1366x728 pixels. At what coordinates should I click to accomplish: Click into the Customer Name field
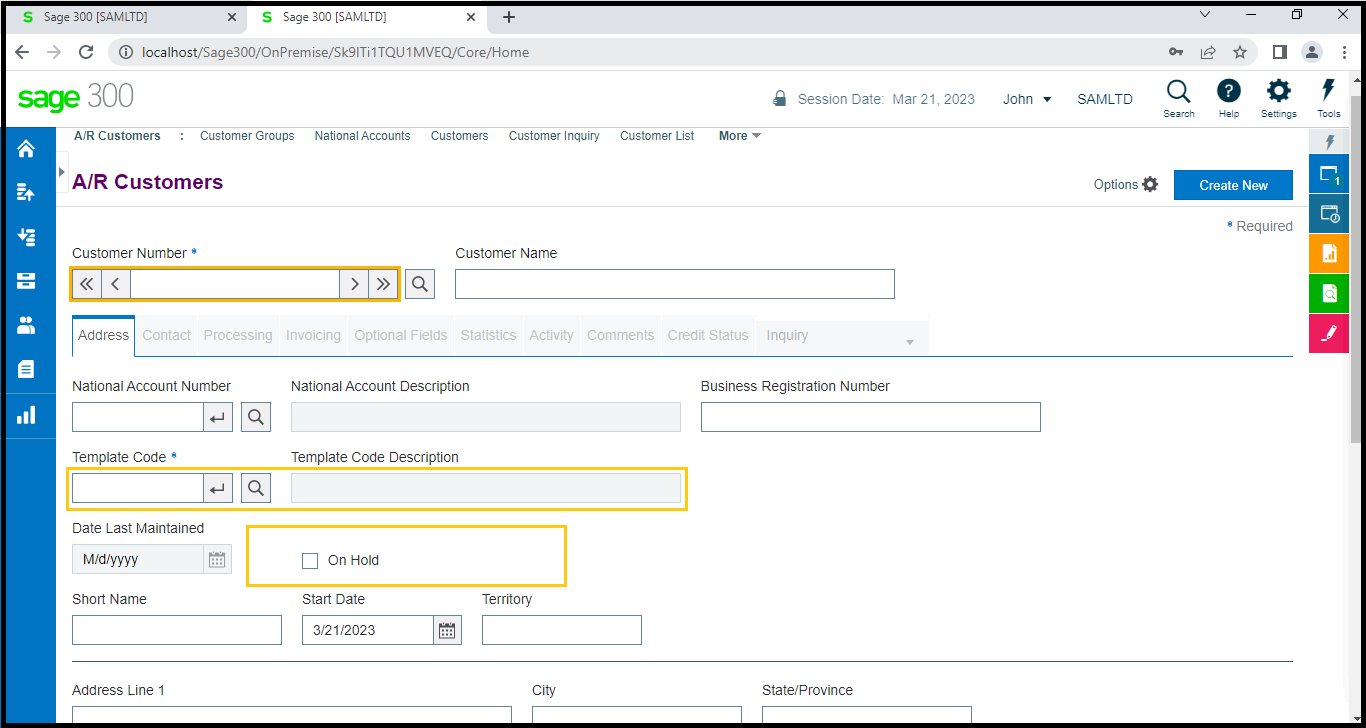point(674,284)
